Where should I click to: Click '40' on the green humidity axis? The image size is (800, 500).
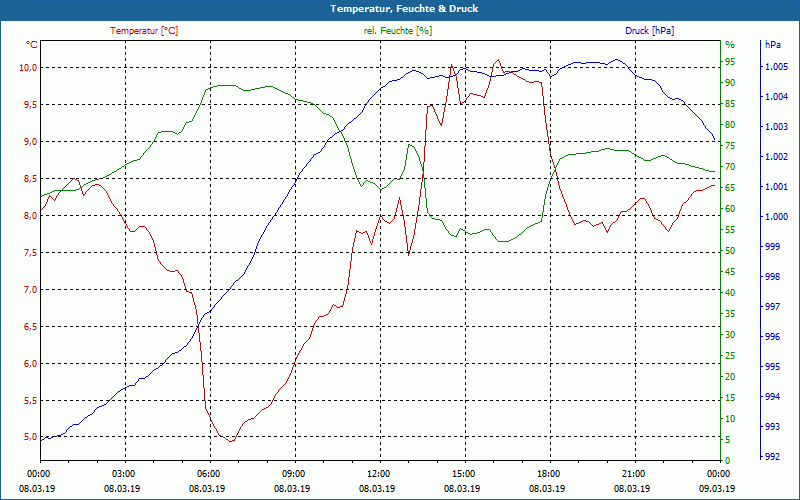[730, 293]
